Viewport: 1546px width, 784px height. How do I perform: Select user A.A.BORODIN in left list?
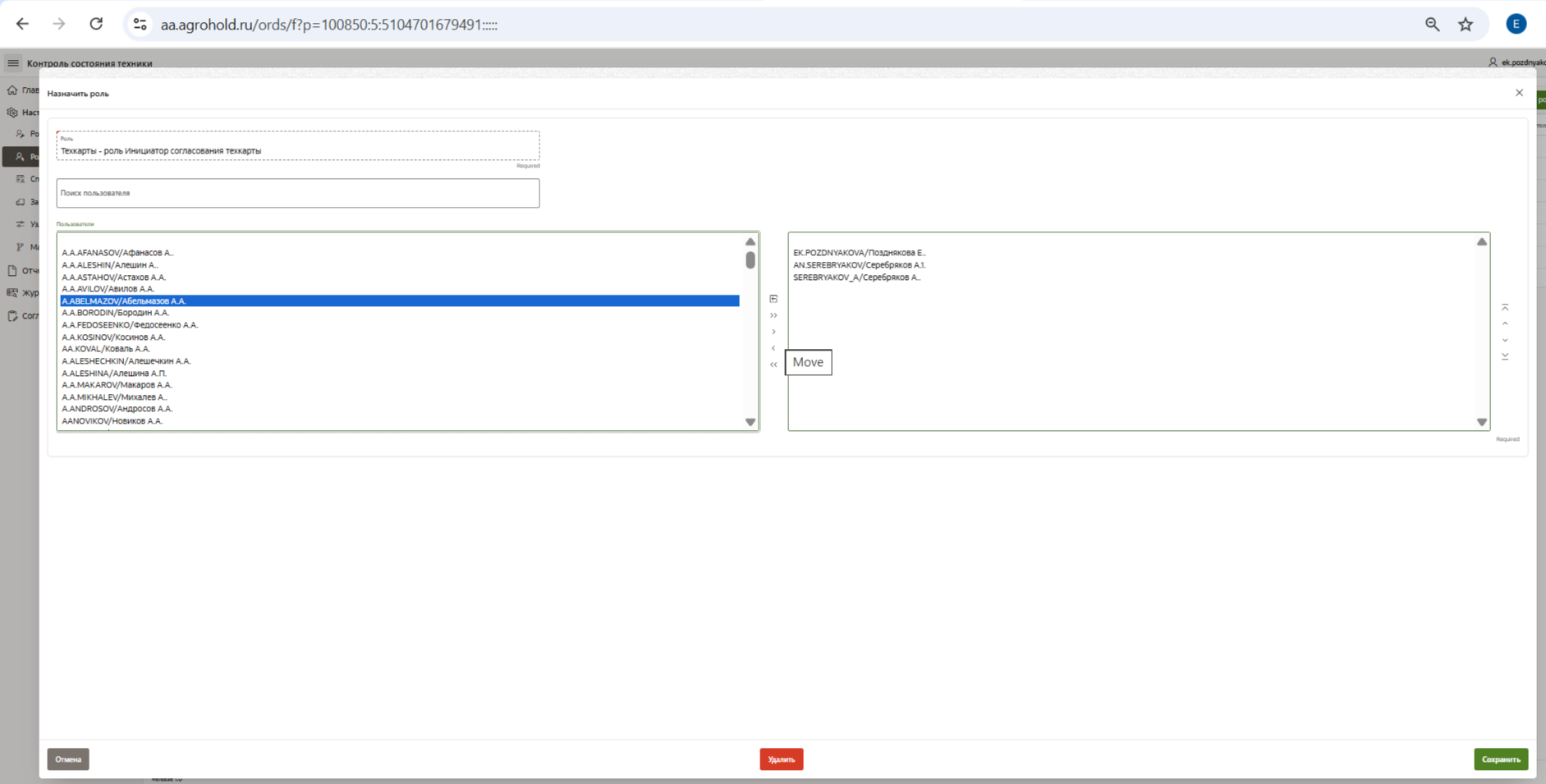115,313
